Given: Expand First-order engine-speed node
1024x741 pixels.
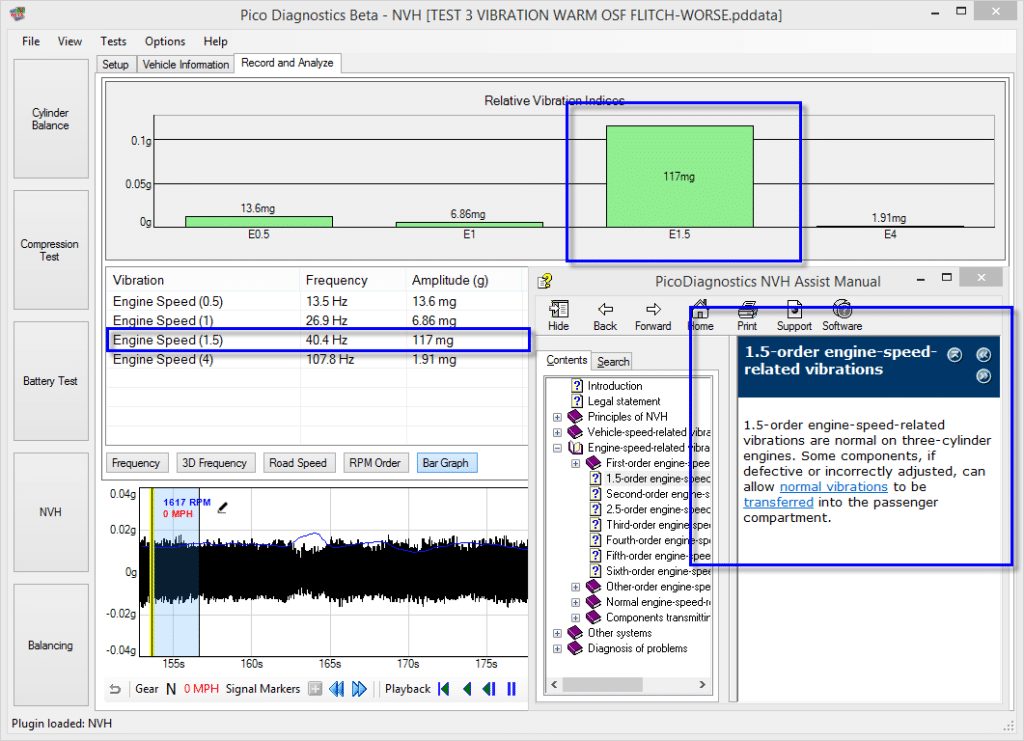Looking at the screenshot, I should coord(575,464).
